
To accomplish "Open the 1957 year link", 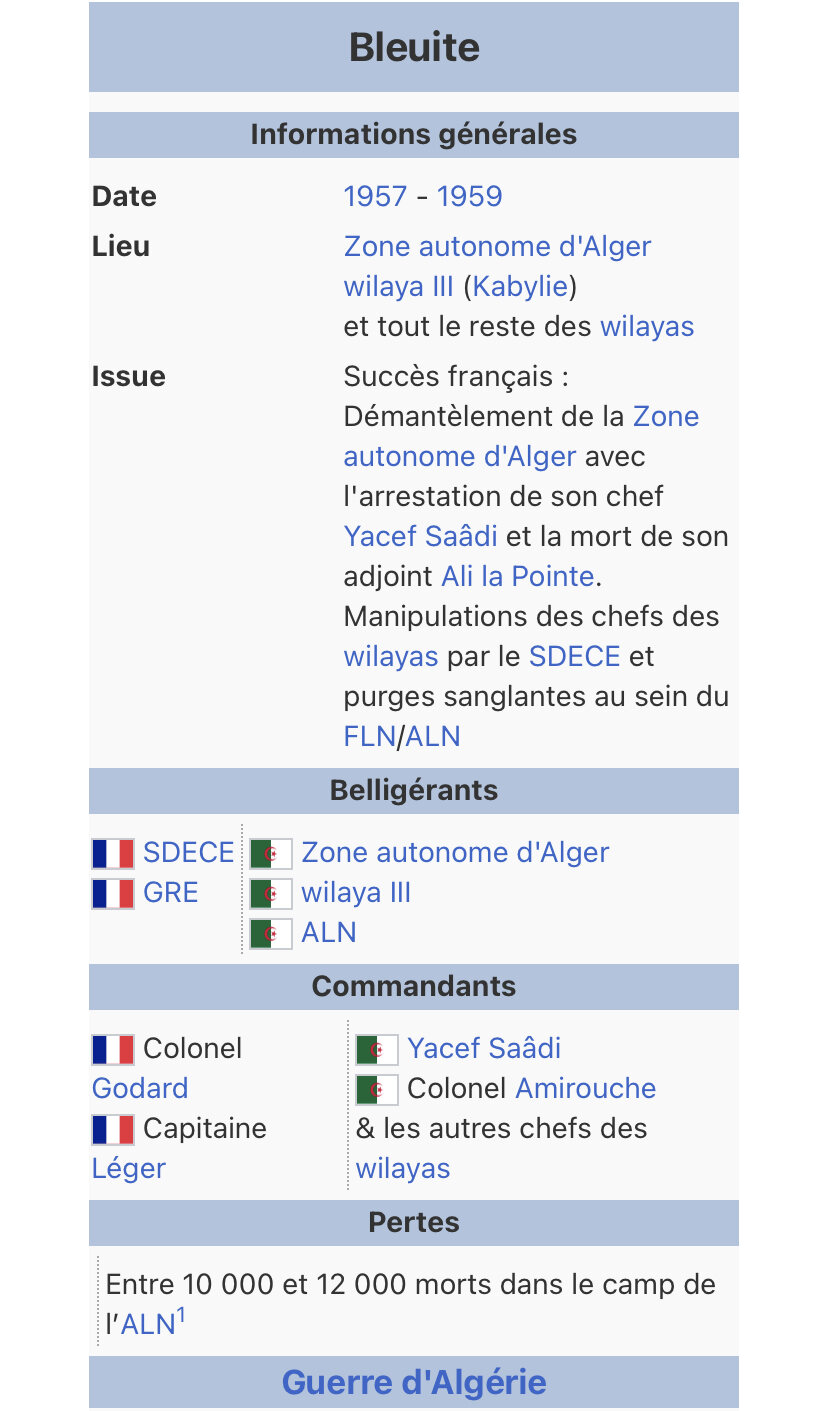I will coord(375,196).
